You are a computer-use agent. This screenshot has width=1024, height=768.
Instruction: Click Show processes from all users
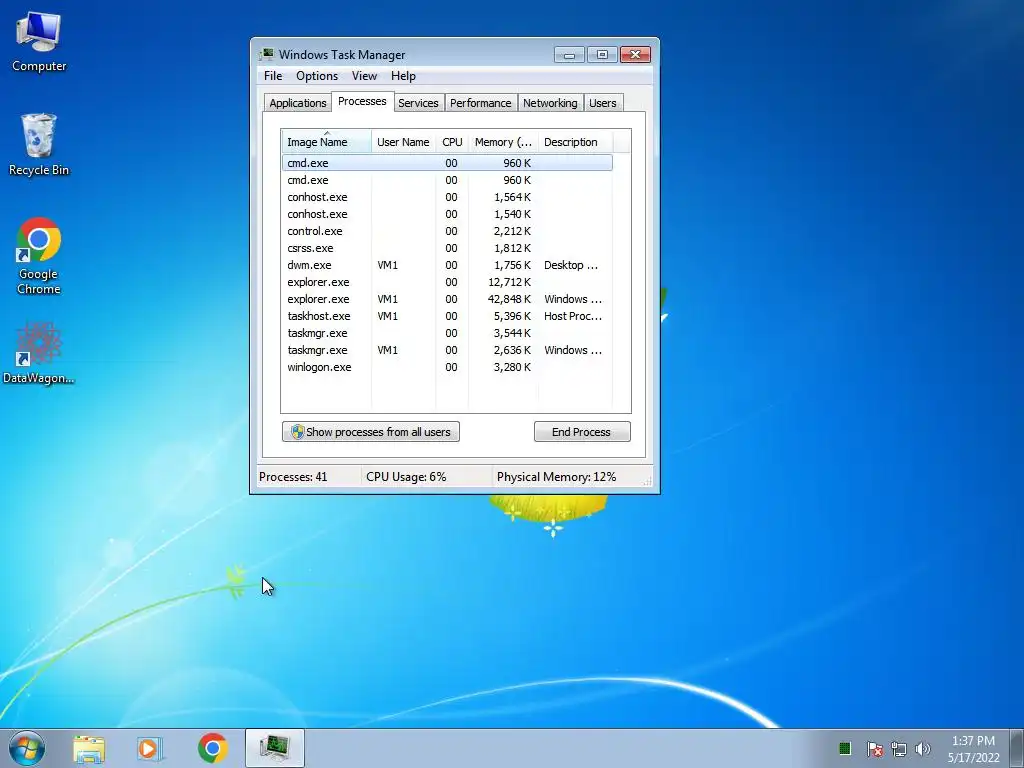[x=371, y=432]
